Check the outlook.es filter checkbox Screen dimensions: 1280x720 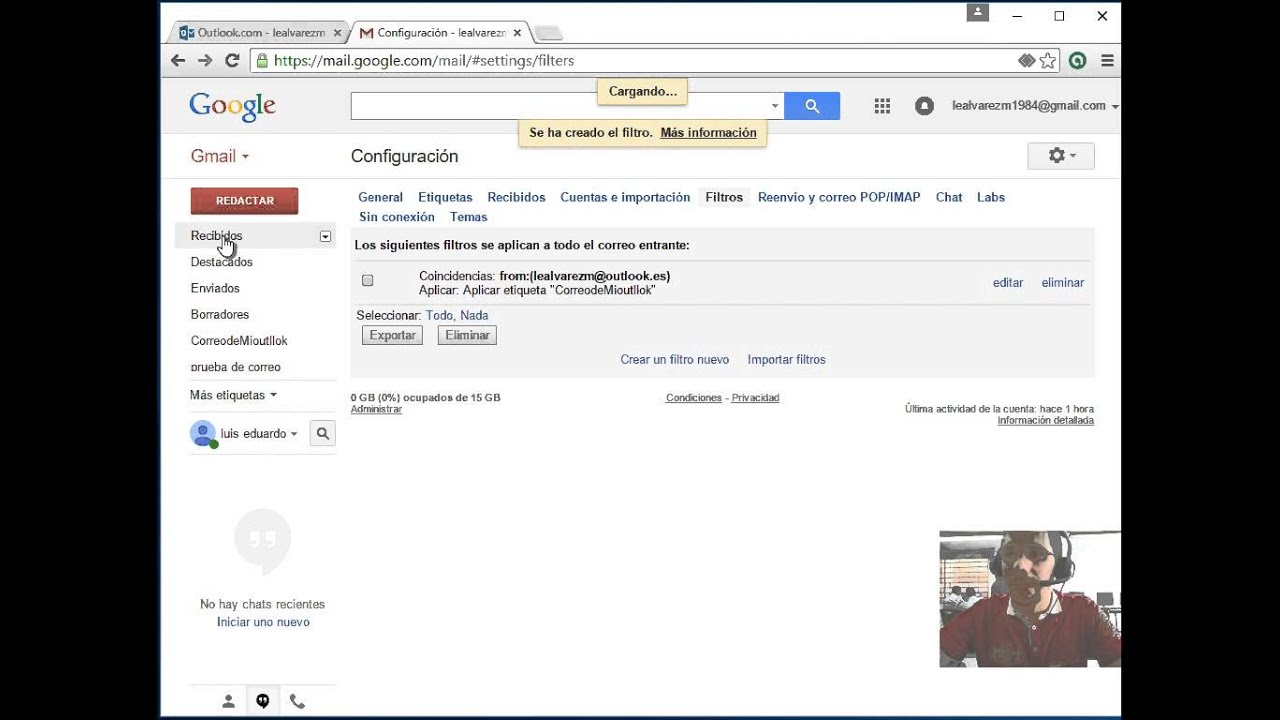tap(368, 281)
